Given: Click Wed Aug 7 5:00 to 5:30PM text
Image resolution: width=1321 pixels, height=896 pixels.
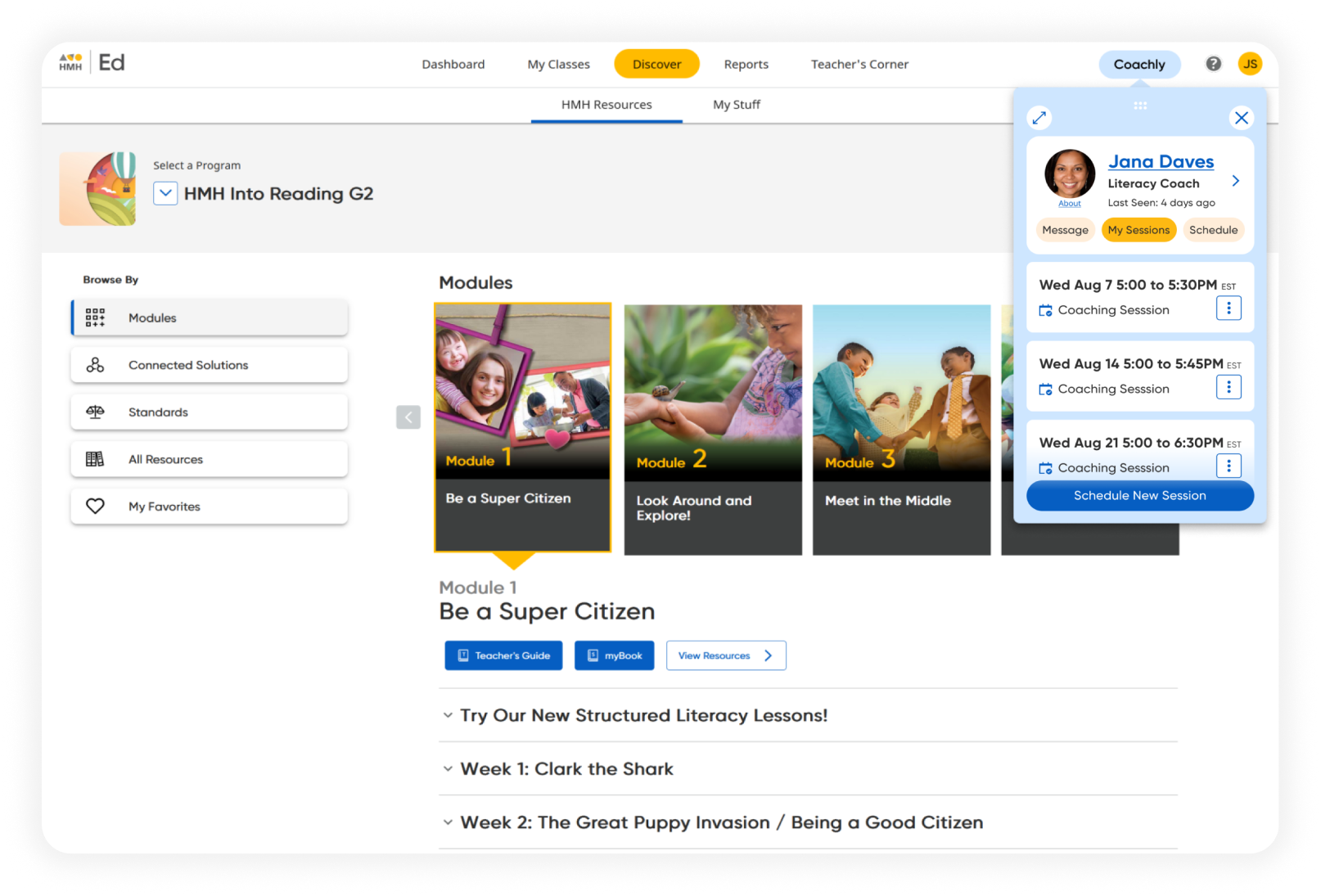Looking at the screenshot, I should (1127, 285).
